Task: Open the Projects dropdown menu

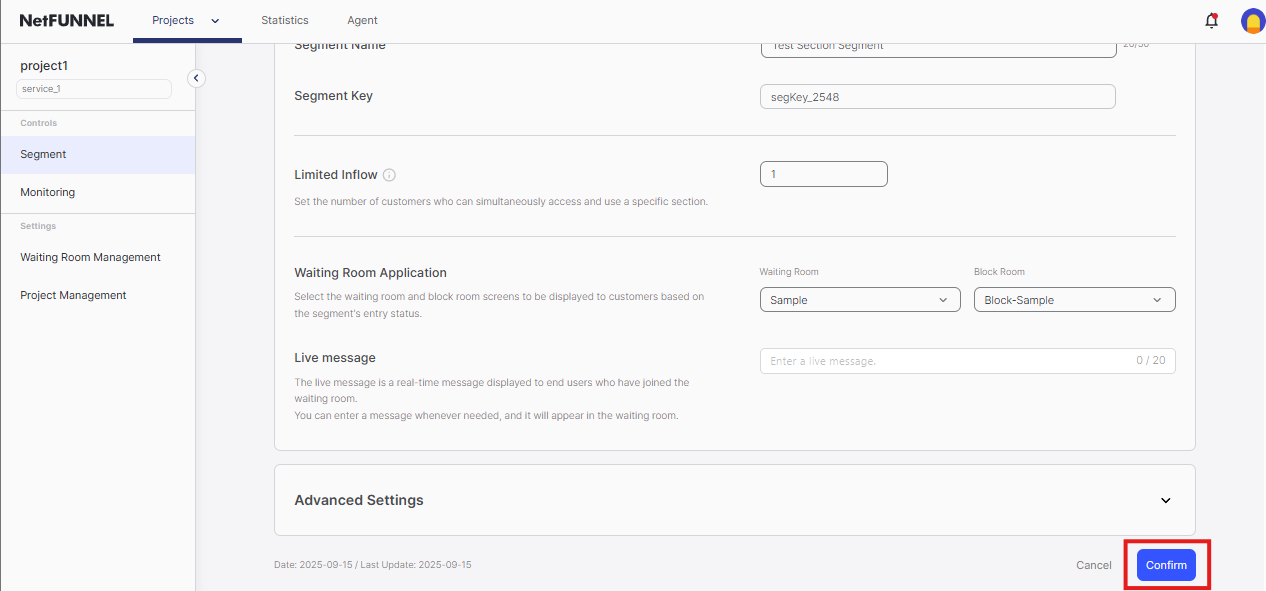Action: 186,20
